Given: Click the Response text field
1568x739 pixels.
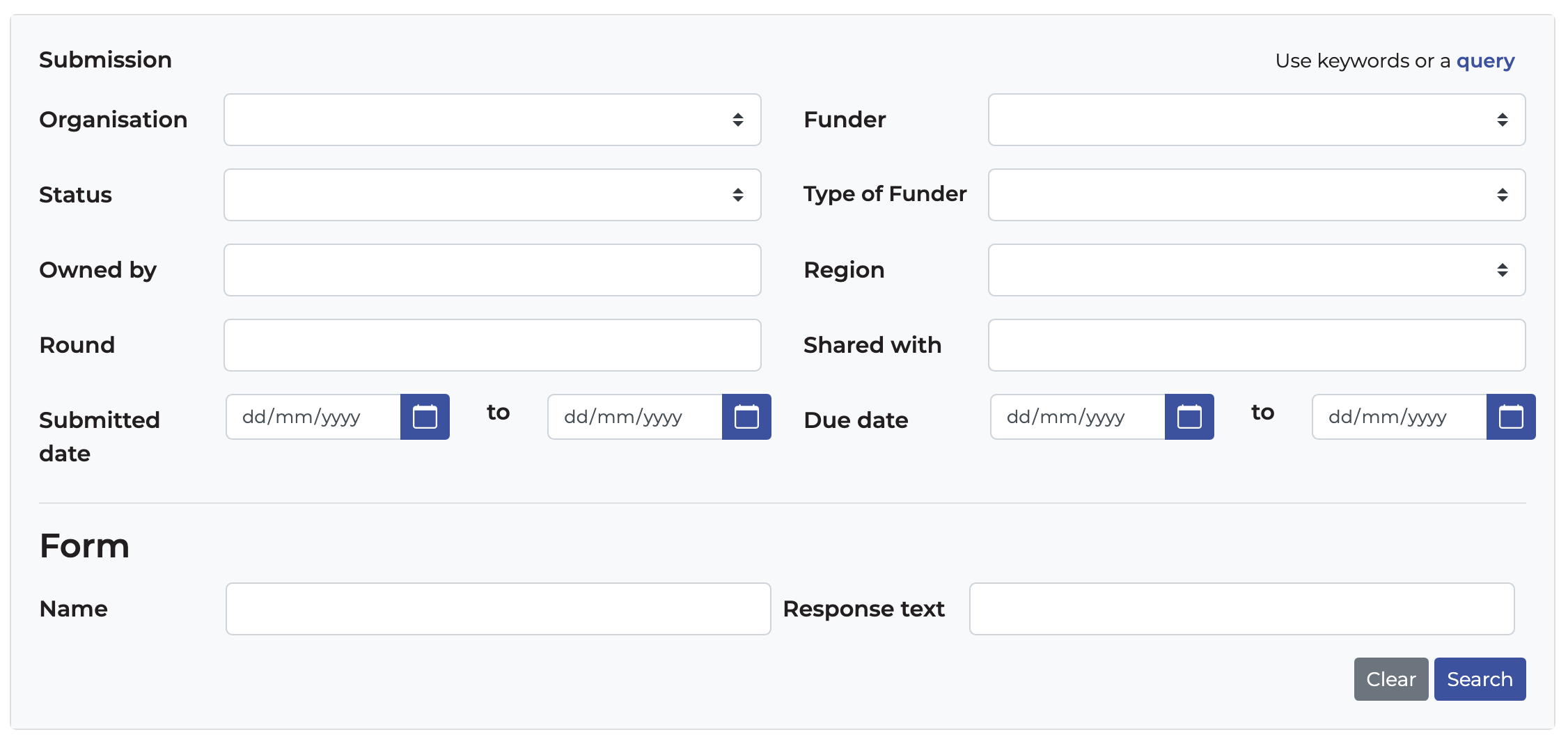Looking at the screenshot, I should tap(1241, 608).
